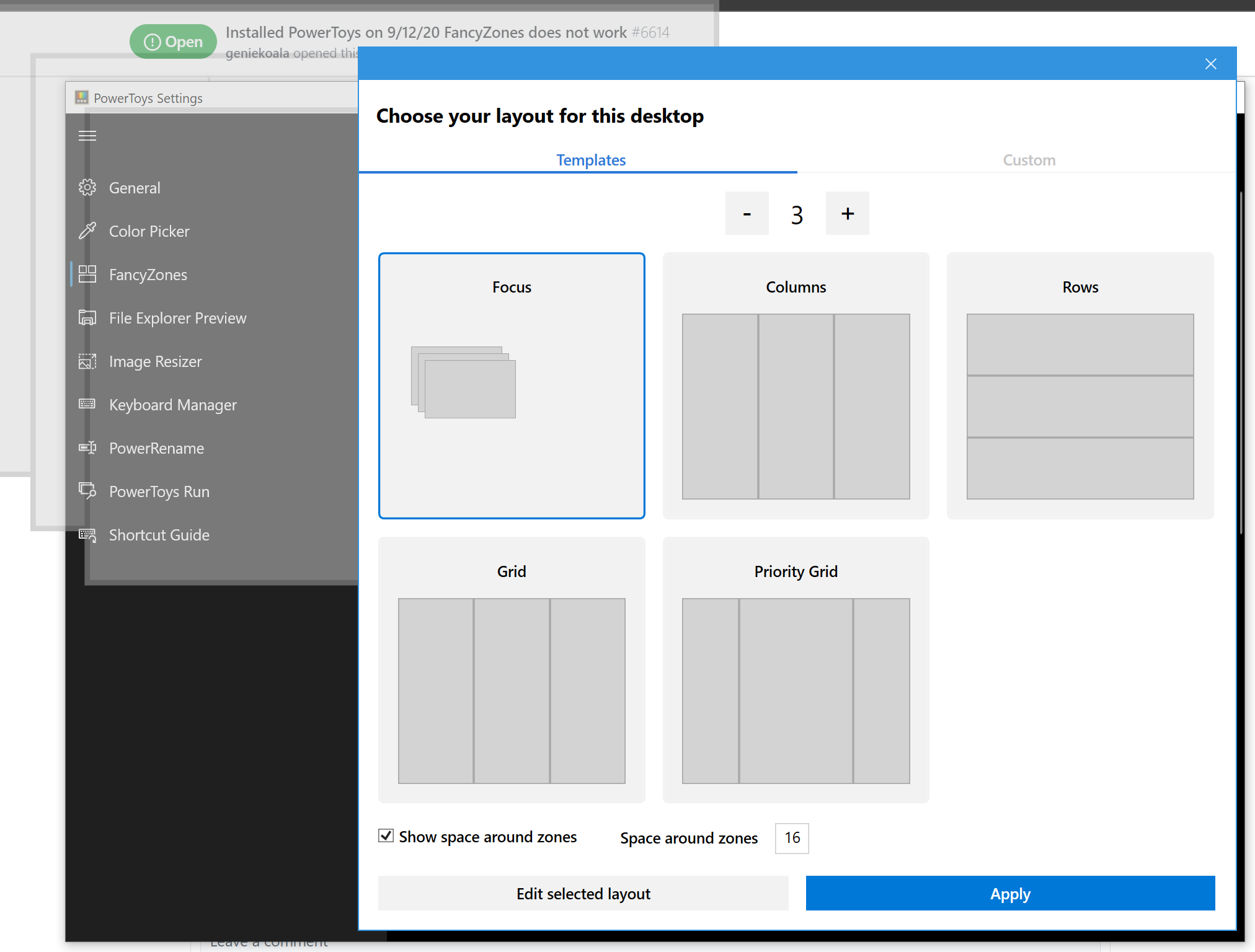This screenshot has height=952, width=1255.
Task: Toggle the hamburger navigation menu
Action: [87, 136]
